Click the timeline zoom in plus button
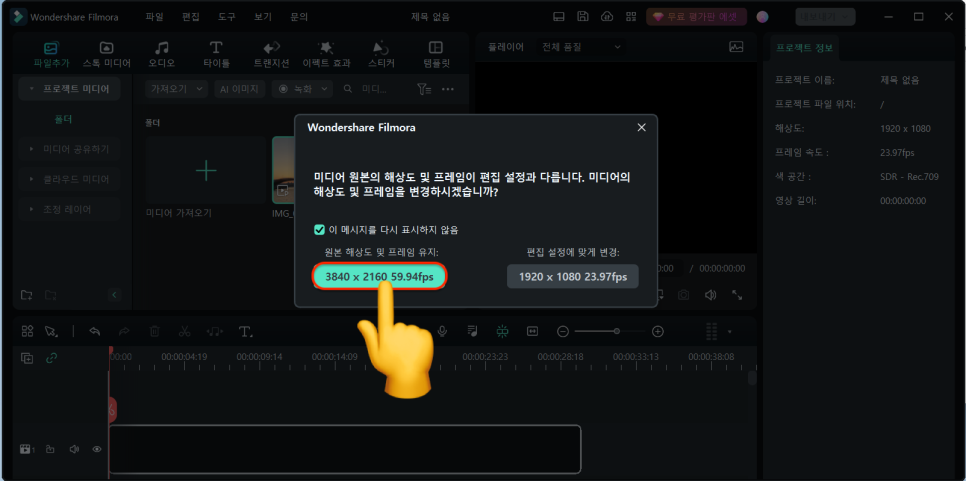The image size is (966, 481). pos(658,331)
